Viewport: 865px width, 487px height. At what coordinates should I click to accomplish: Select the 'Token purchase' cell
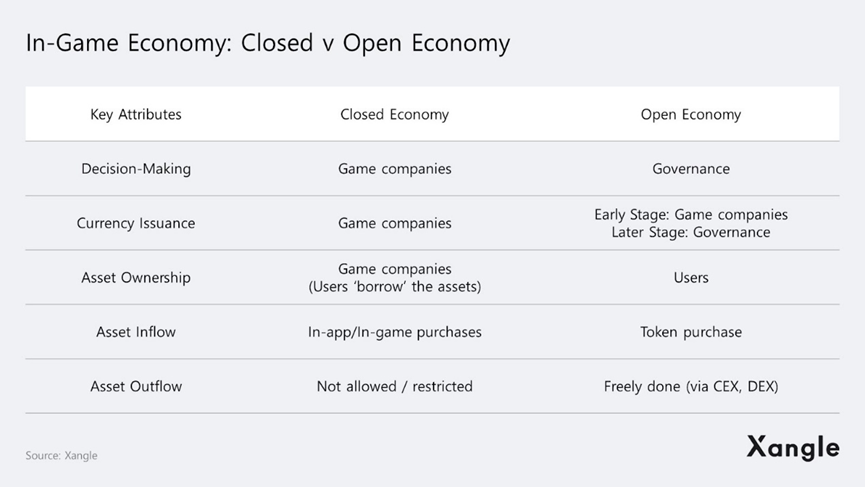[691, 332]
